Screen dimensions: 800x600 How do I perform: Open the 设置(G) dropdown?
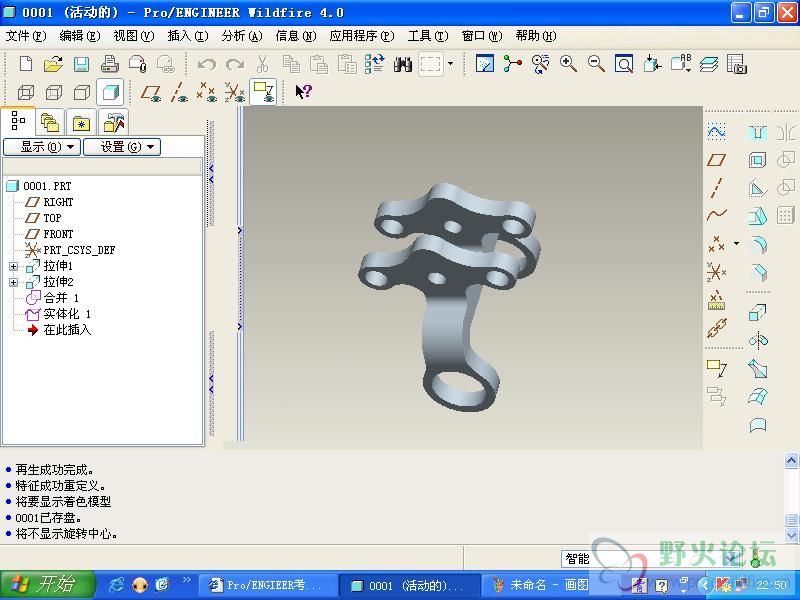[122, 147]
